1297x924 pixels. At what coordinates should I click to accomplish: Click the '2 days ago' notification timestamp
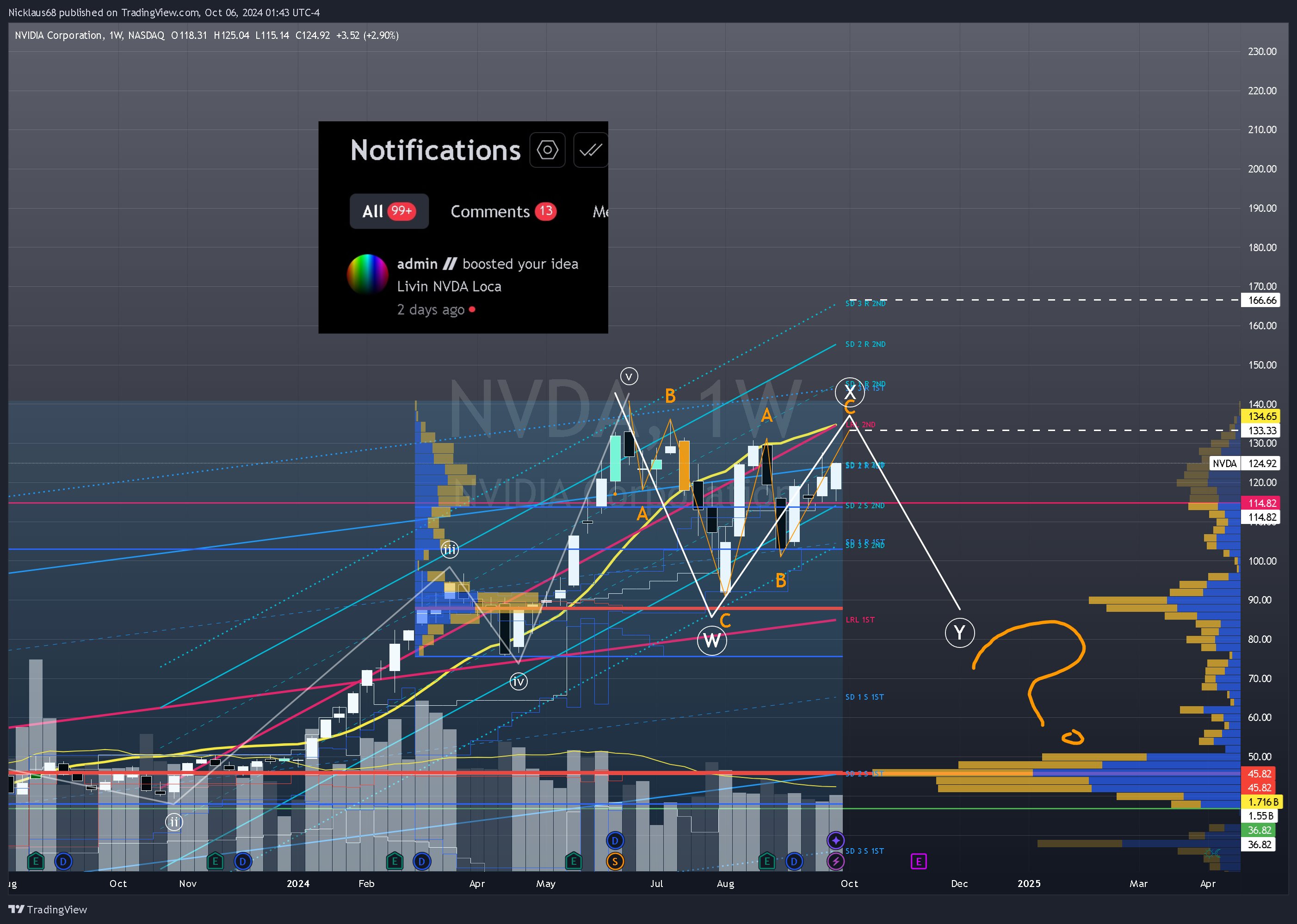point(431,309)
